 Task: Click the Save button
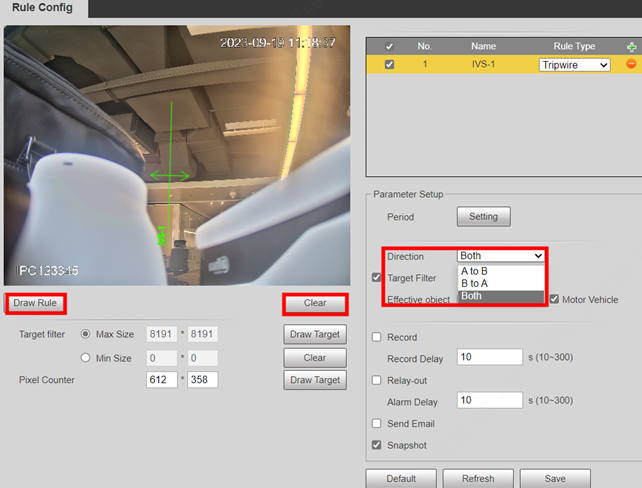point(555,478)
